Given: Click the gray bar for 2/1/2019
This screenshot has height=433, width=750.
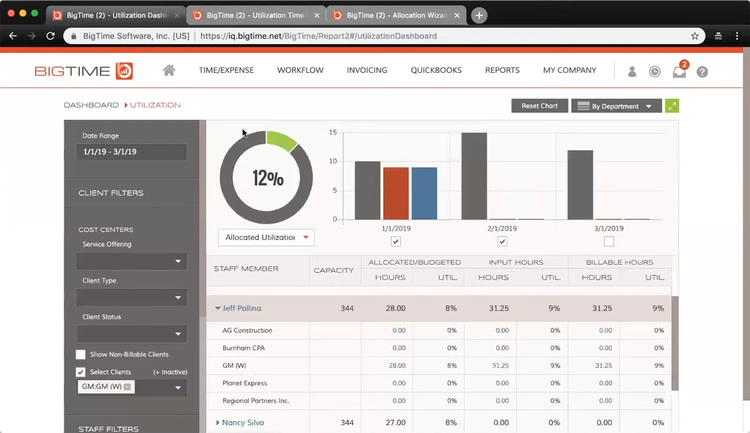Looking at the screenshot, I should pyautogui.click(x=474, y=176).
